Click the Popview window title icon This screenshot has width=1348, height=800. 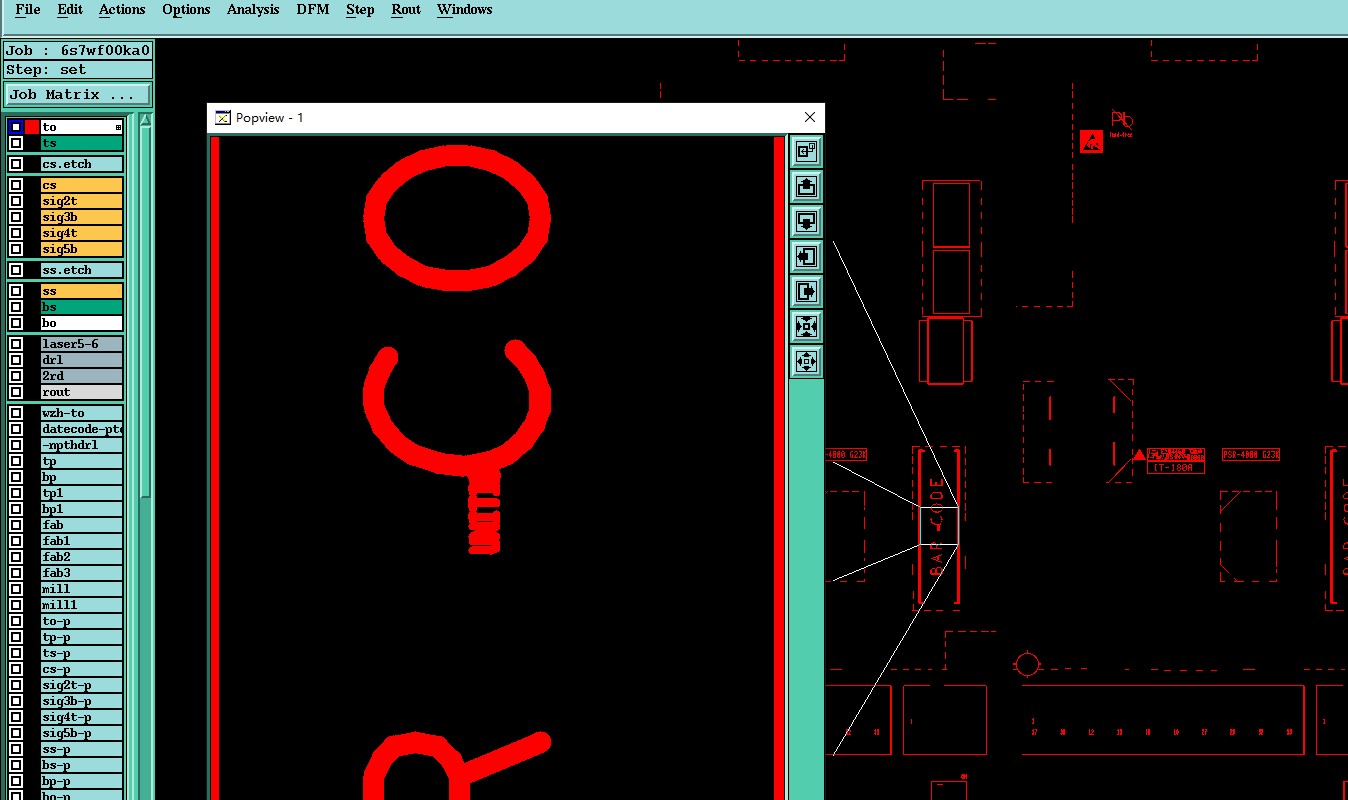coord(223,118)
